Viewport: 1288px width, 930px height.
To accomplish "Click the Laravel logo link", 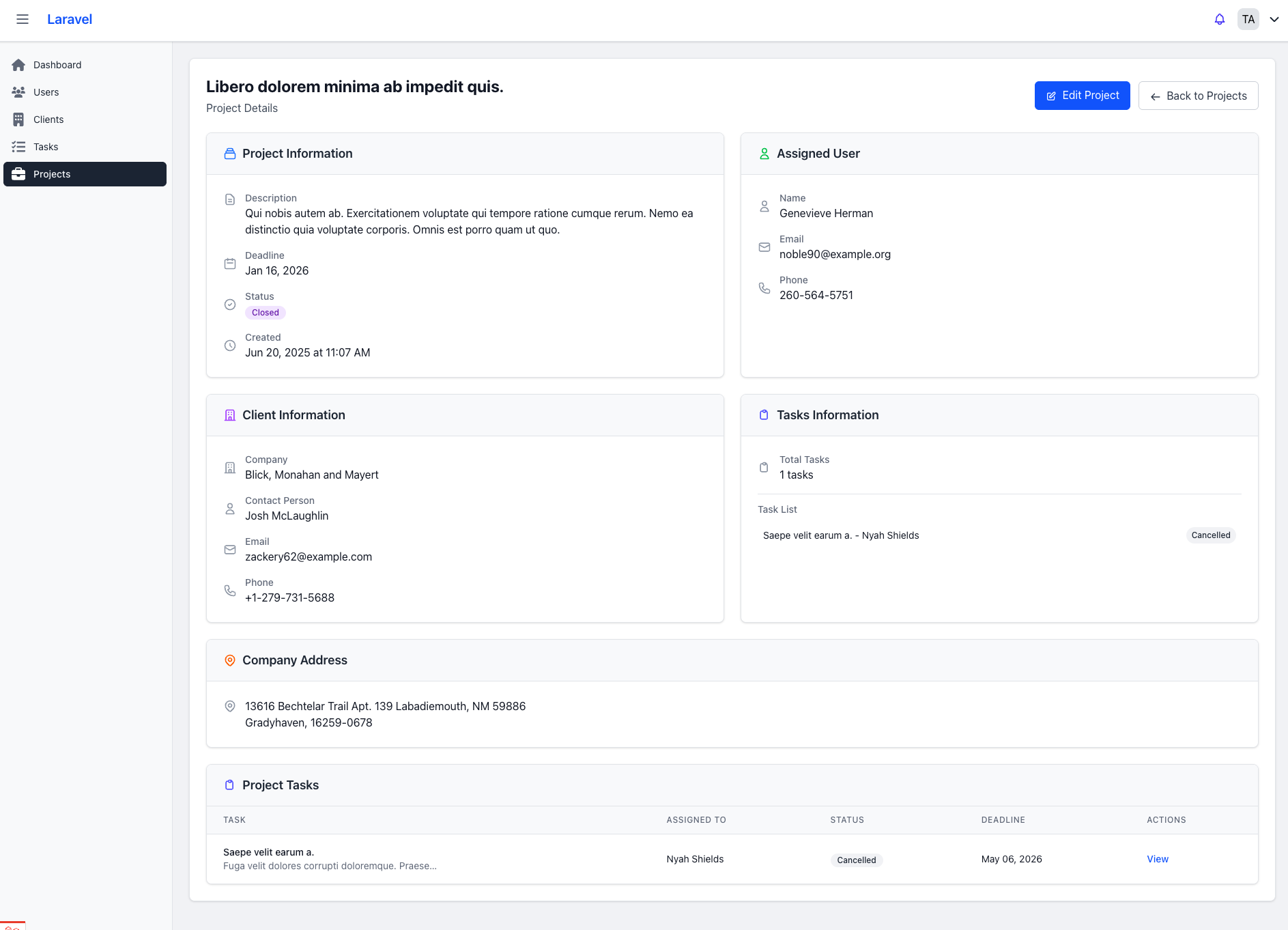I will click(x=70, y=19).
